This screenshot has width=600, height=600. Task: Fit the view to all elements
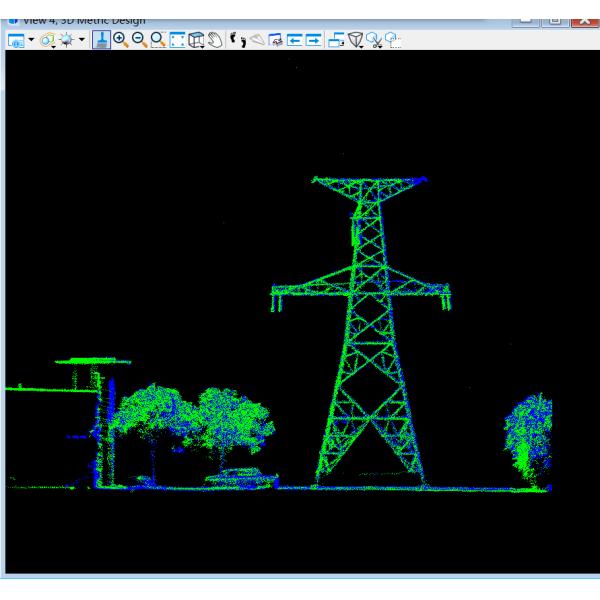pyautogui.click(x=177, y=38)
